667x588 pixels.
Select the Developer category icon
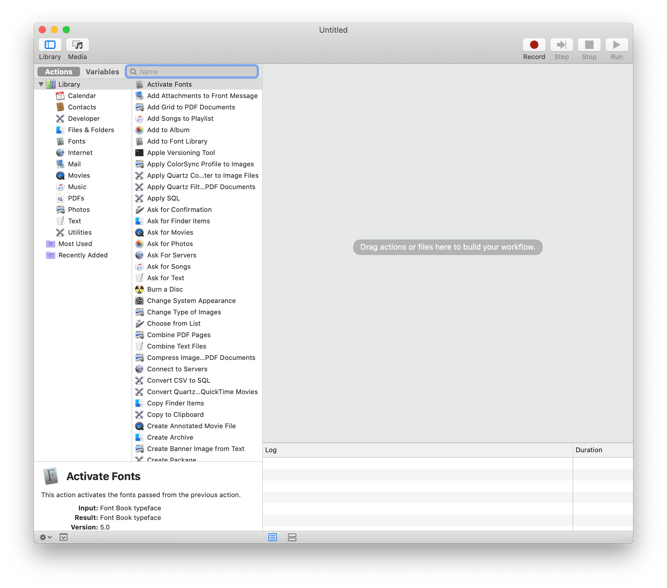point(60,118)
